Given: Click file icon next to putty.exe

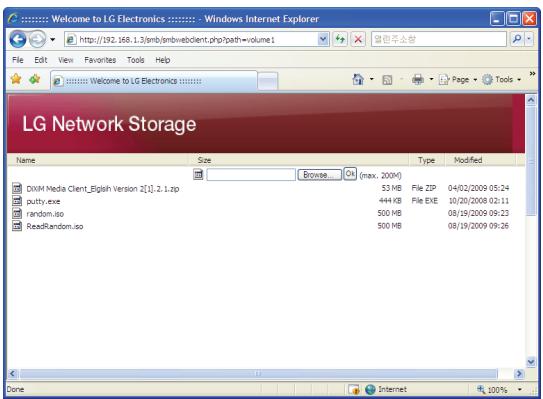Looking at the screenshot, I should click(17, 201).
